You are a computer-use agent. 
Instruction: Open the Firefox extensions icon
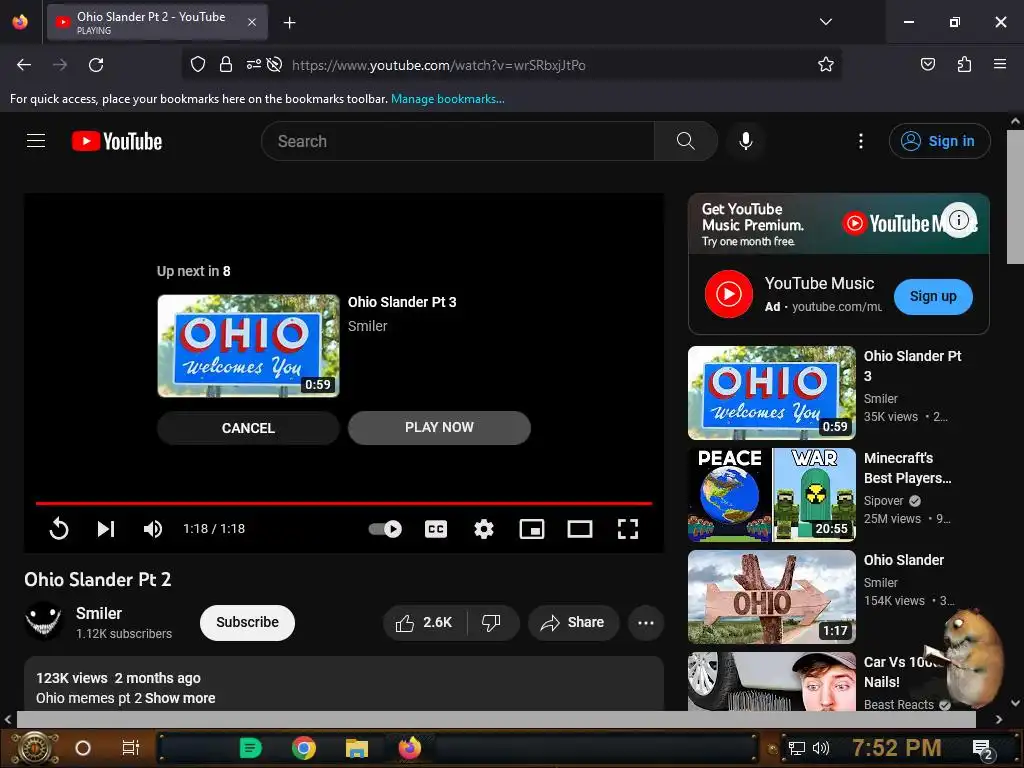click(x=964, y=64)
